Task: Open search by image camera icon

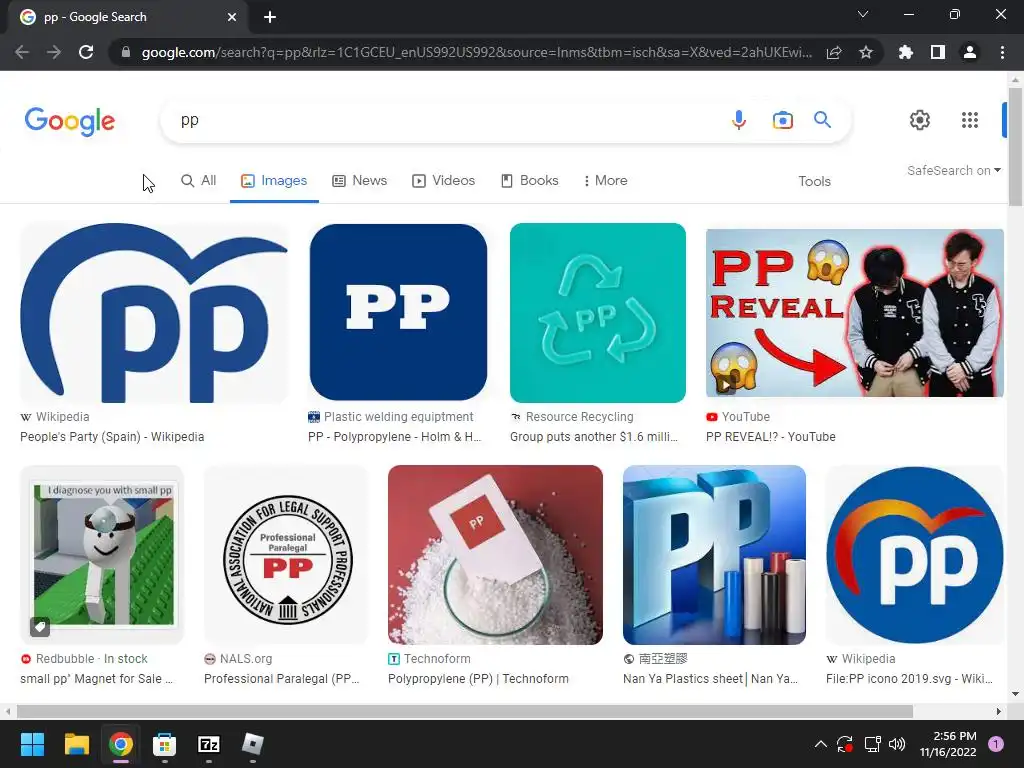Action: [x=782, y=120]
